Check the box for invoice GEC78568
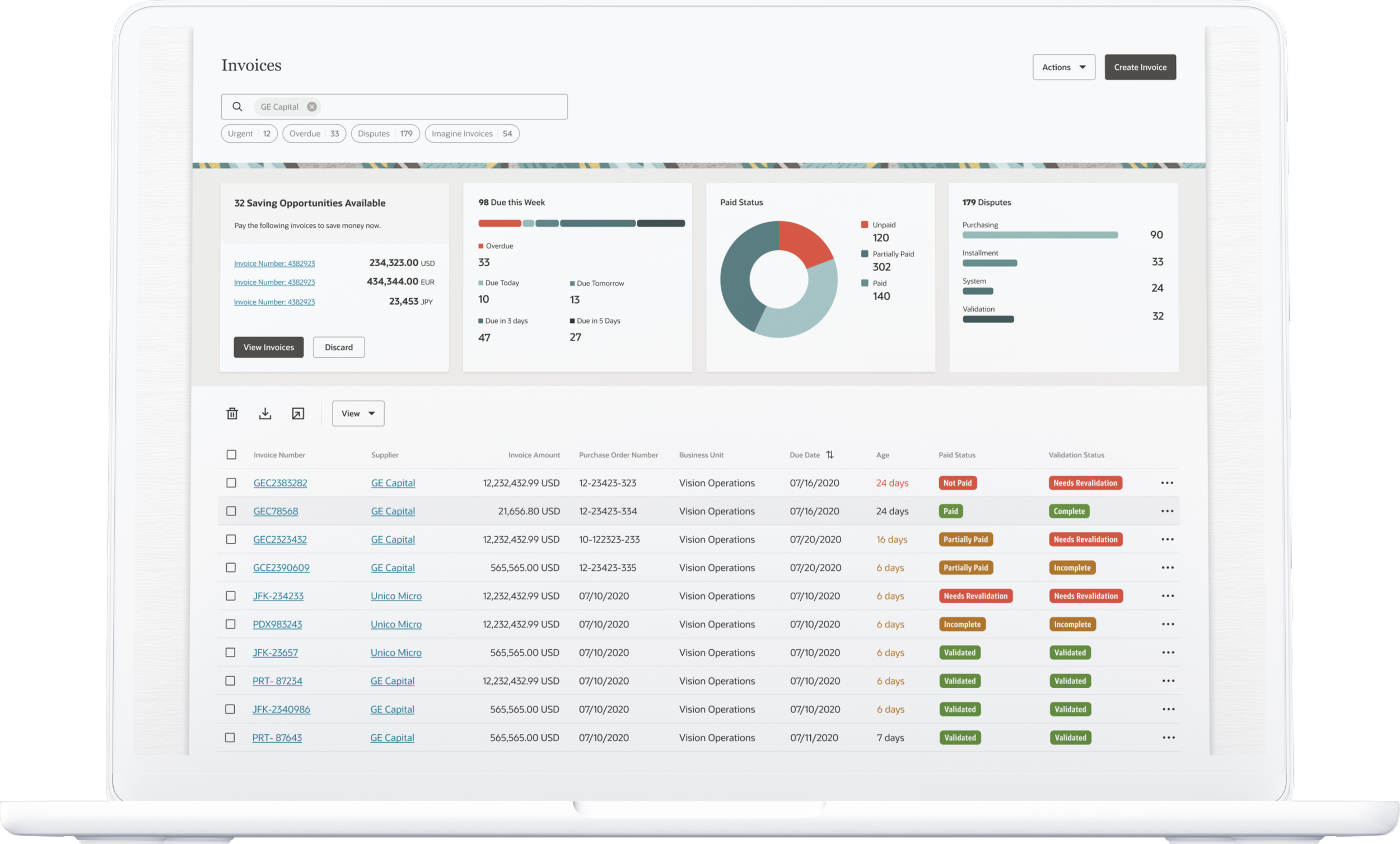The image size is (1400, 844). coord(231,511)
